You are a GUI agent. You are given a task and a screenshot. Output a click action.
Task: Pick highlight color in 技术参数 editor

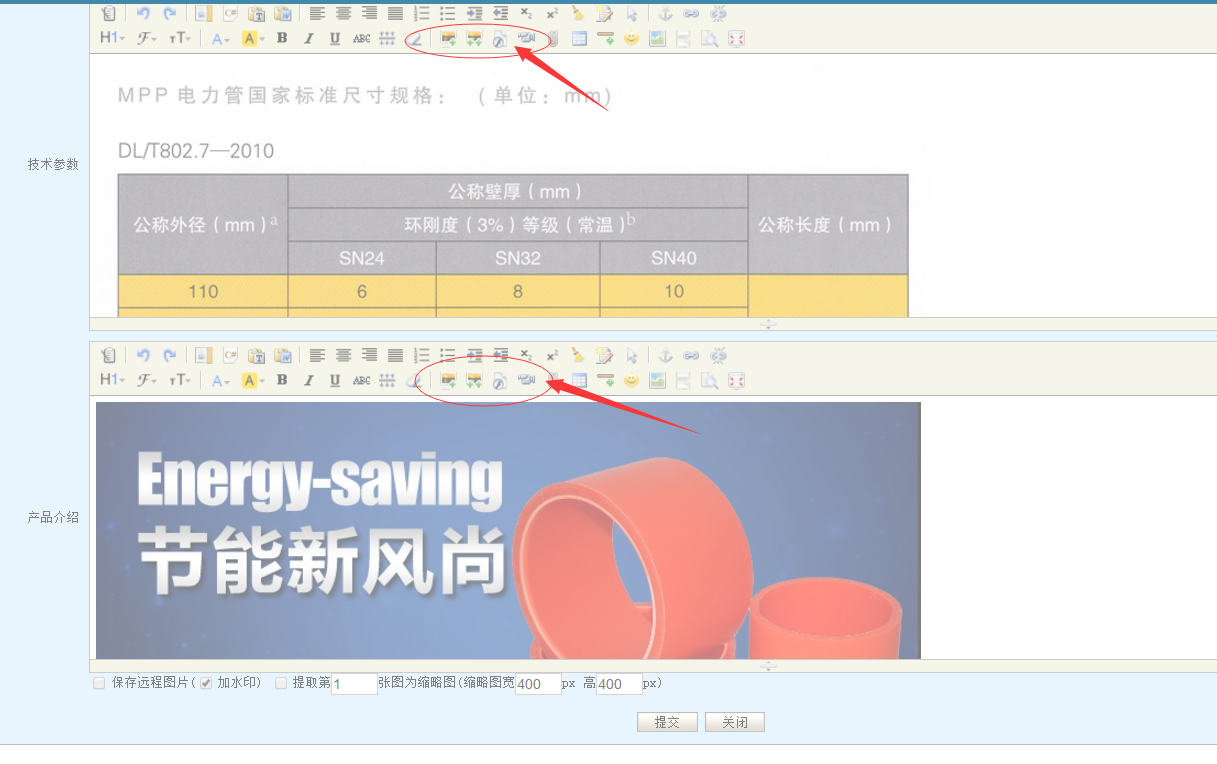(x=253, y=39)
